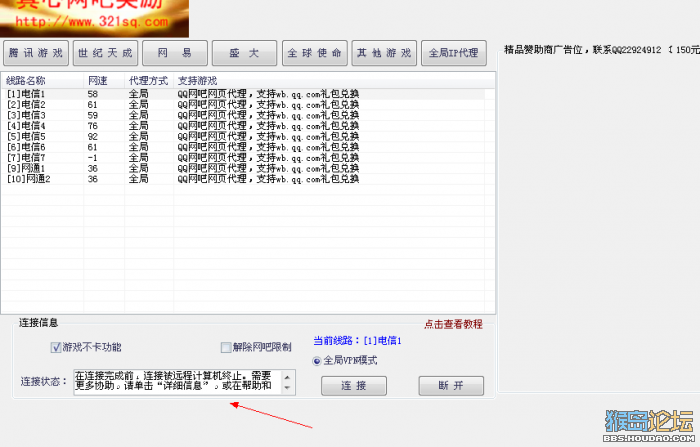Select the [7]电信7 line row
Image resolution: width=700 pixels, height=447 pixels.
243,158
